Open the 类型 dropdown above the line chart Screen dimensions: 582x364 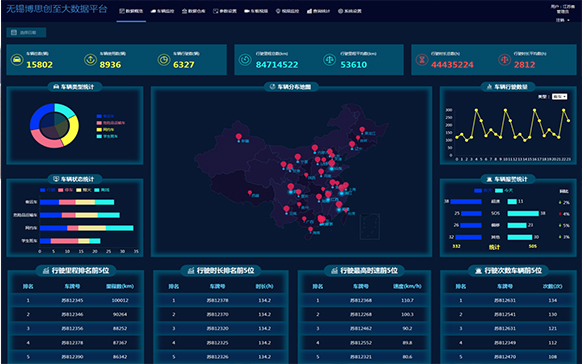point(559,96)
